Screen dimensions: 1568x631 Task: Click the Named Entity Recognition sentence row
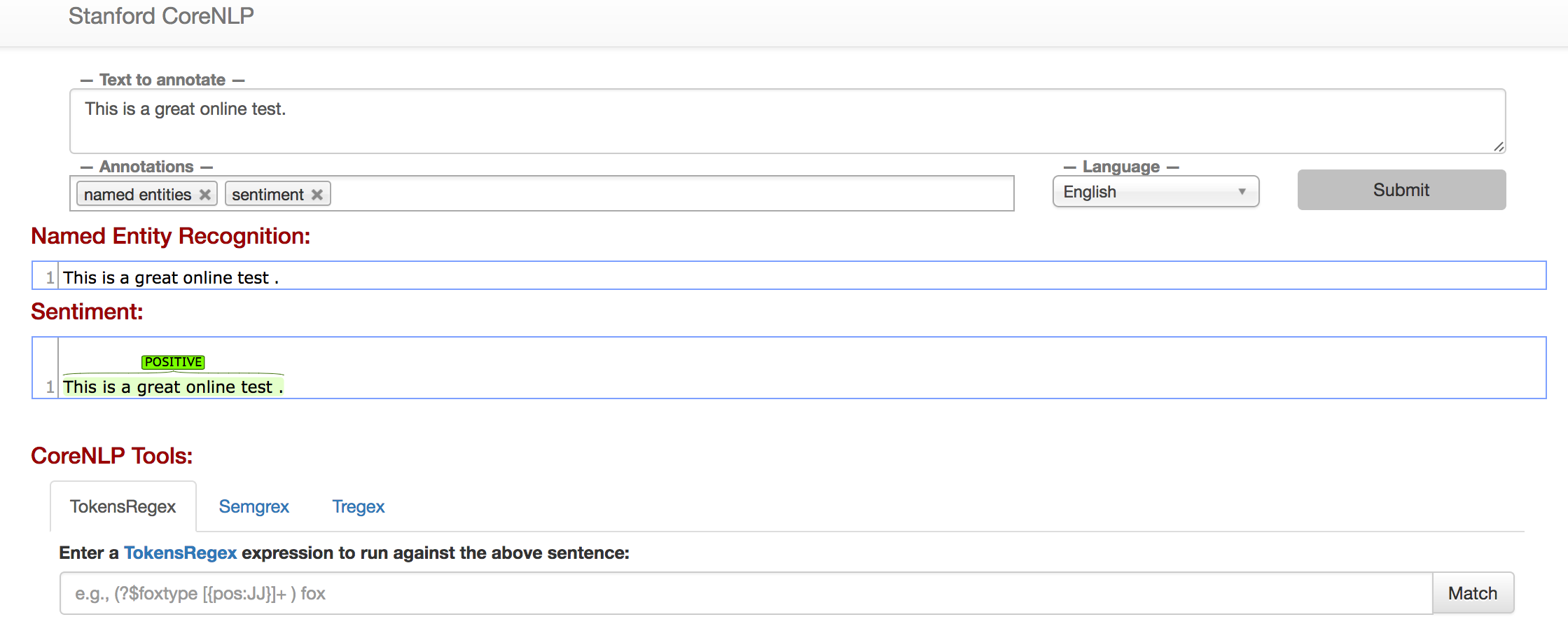coord(789,275)
